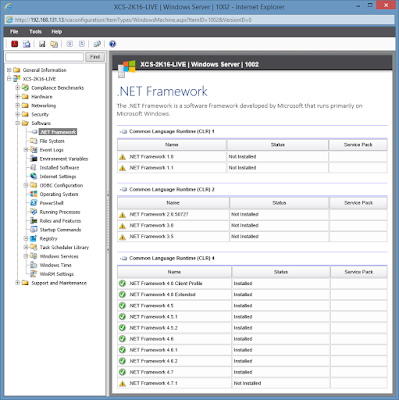399x400 pixels.
Task: Expand the ODBC Configuration node
Action: tap(26, 185)
